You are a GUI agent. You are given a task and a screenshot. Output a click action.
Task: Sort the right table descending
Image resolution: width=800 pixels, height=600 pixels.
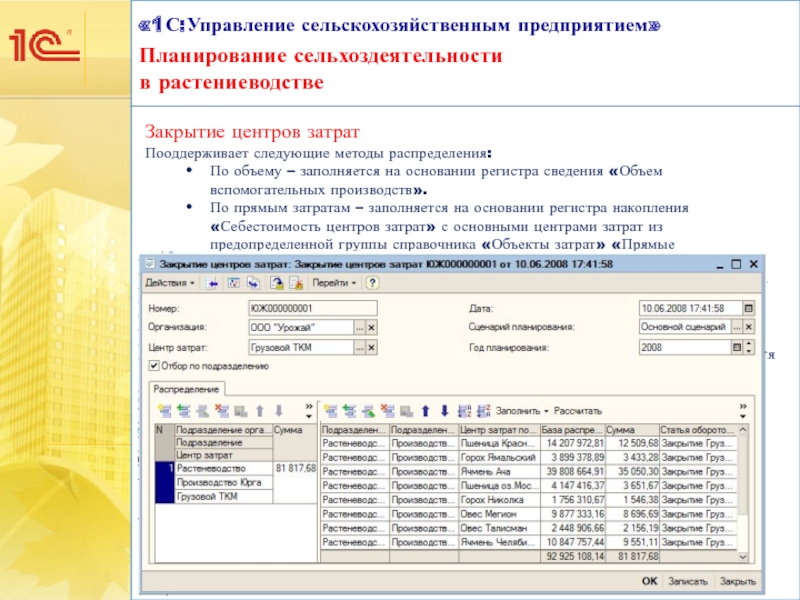483,411
